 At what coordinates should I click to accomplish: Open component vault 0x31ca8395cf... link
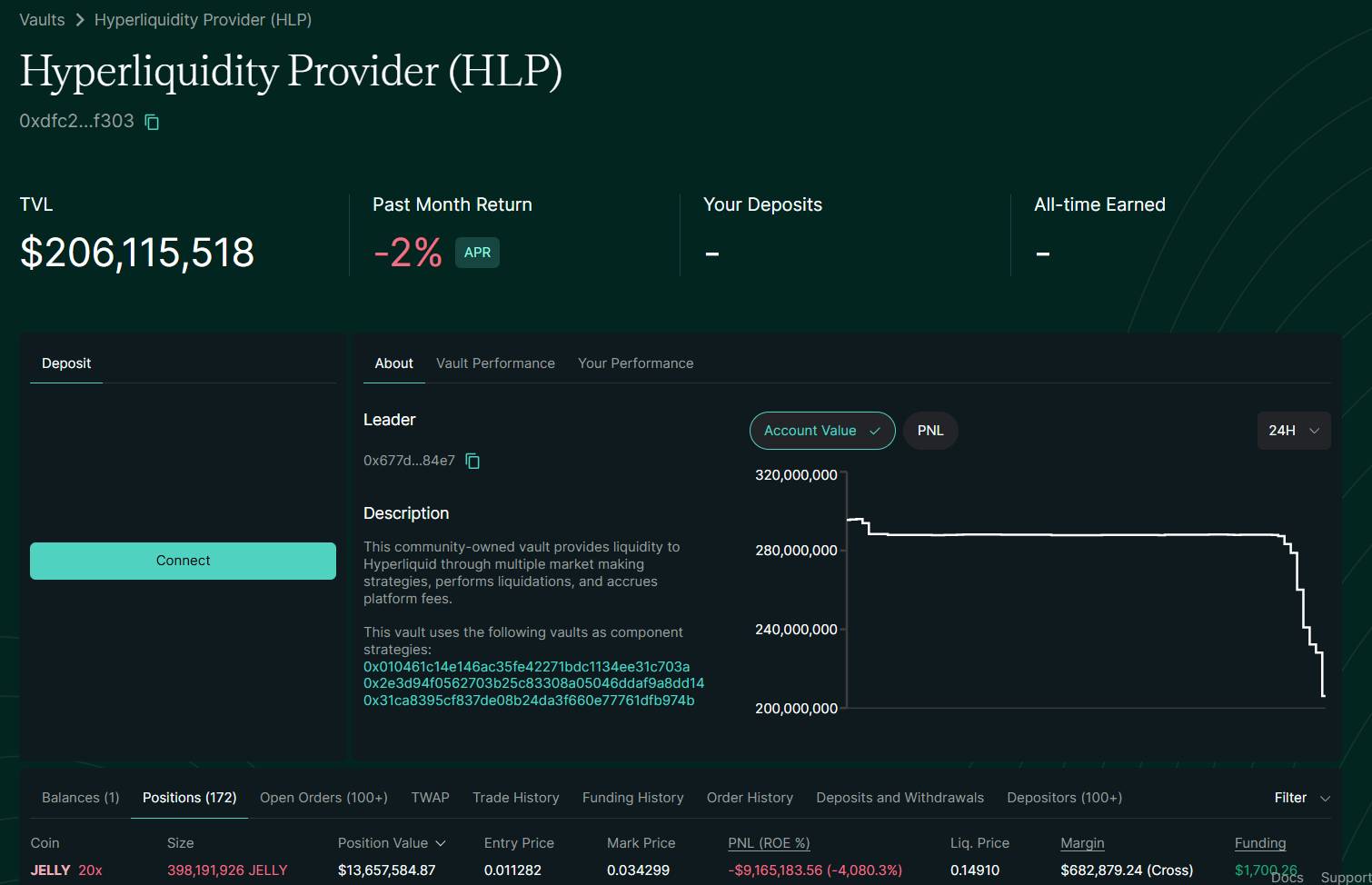(529, 701)
